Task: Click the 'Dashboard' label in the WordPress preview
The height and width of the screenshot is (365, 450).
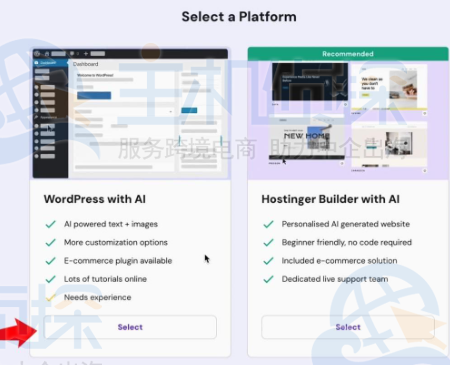Action: pyautogui.click(x=86, y=64)
